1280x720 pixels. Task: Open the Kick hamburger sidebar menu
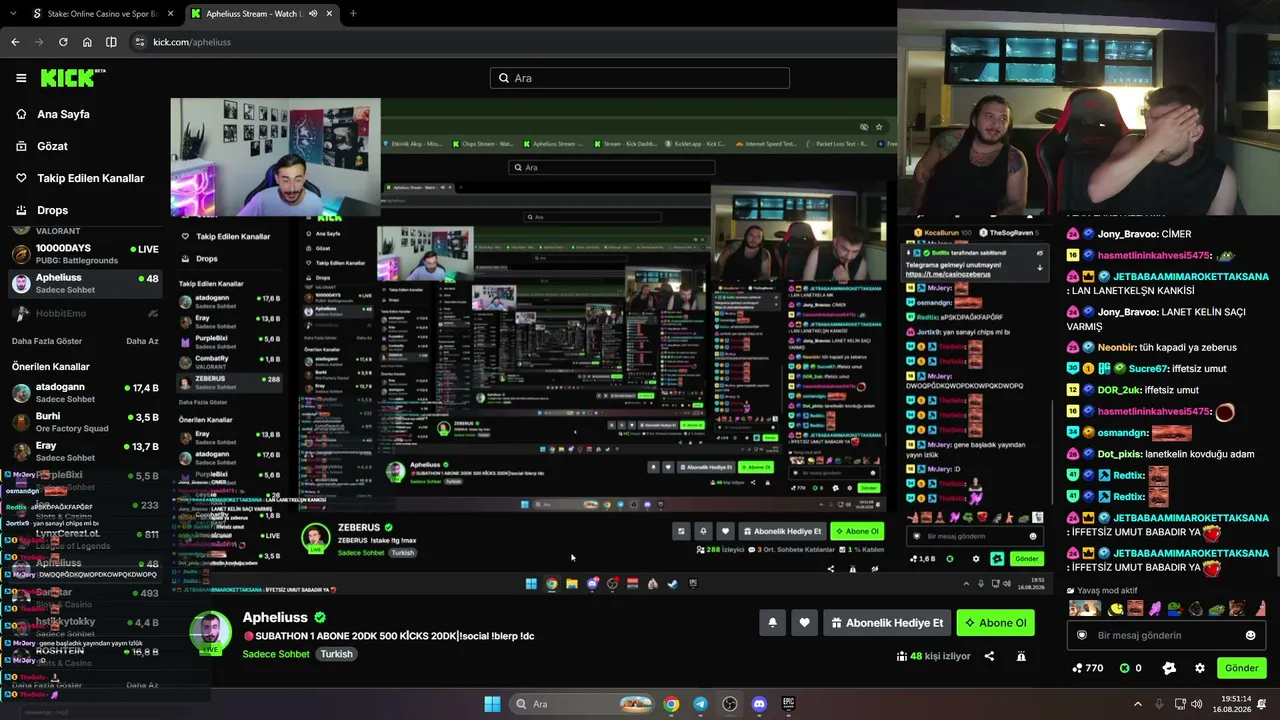pyautogui.click(x=21, y=78)
